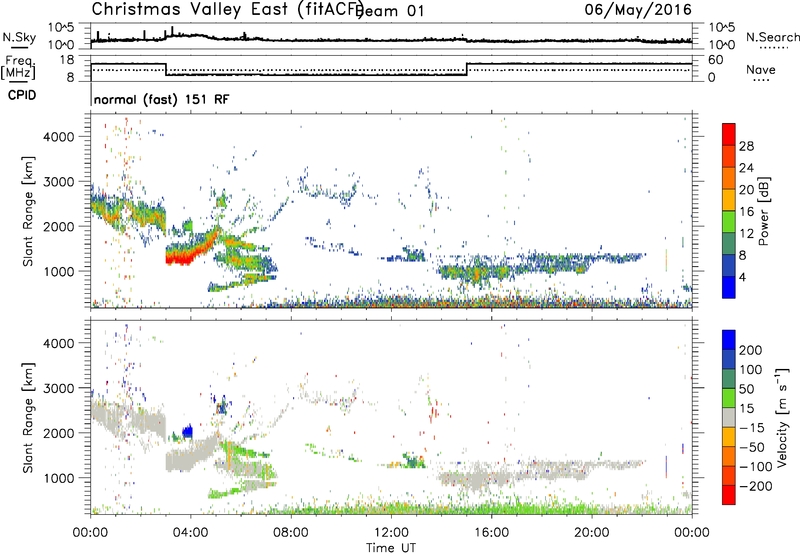
Task: Click the 'Beam 01' label
Action: (x=390, y=11)
